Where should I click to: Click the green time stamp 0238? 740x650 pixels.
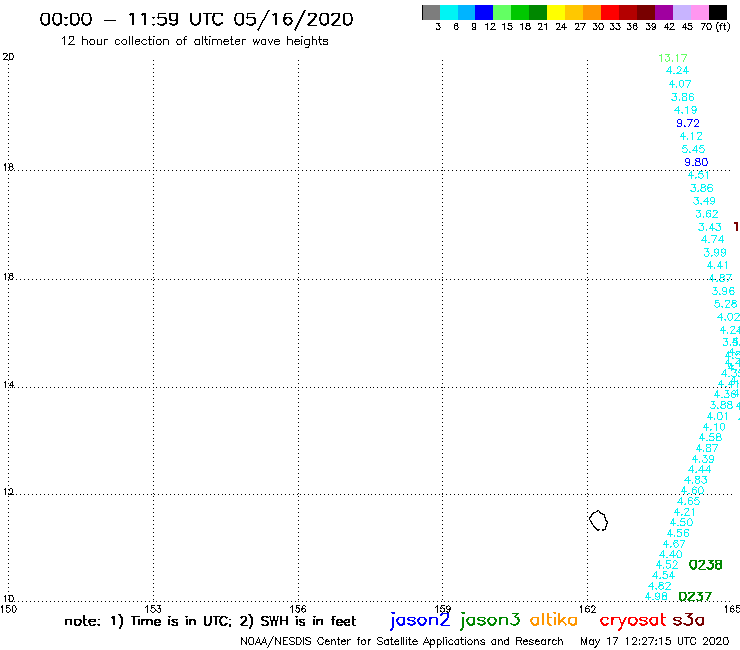click(706, 565)
